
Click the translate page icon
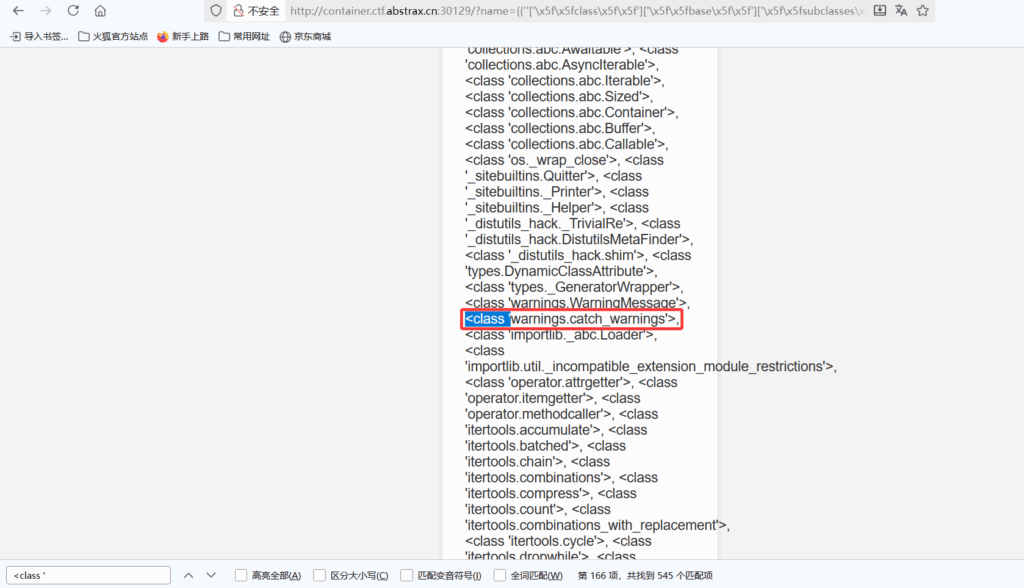[901, 11]
